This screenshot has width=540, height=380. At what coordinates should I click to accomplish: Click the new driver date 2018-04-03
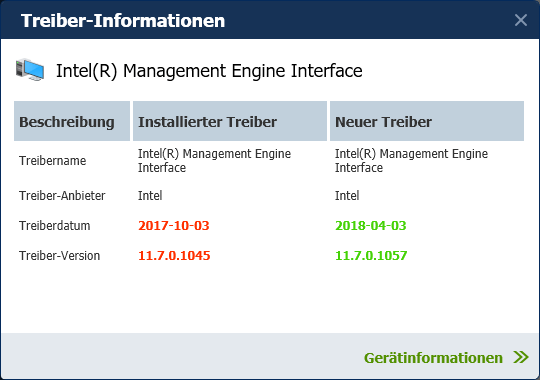click(371, 226)
